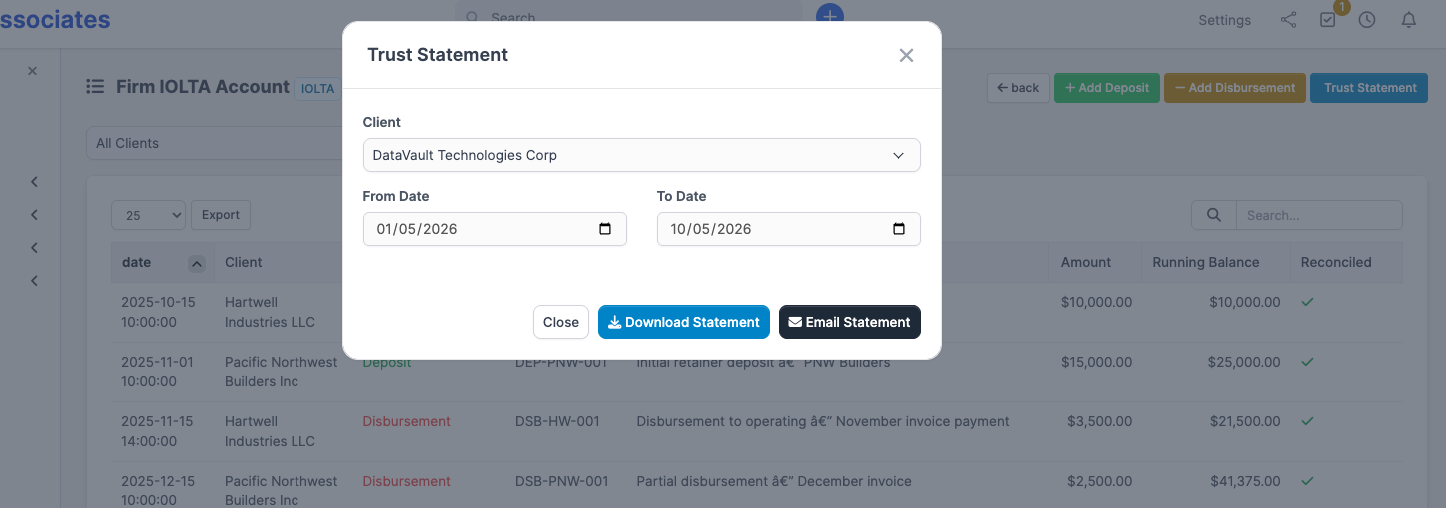Open the Settings menu item
Viewport: 1446px width, 508px height.
coord(1224,20)
